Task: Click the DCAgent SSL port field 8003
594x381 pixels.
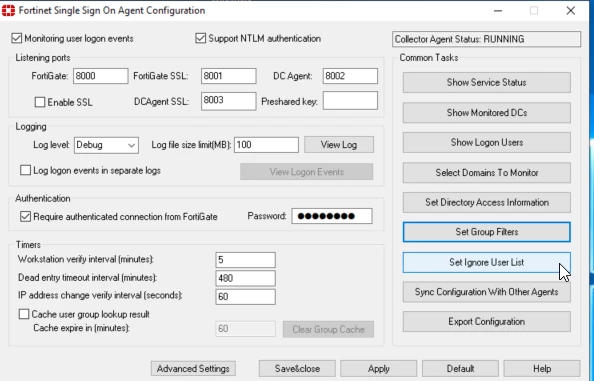Action: coord(228,101)
